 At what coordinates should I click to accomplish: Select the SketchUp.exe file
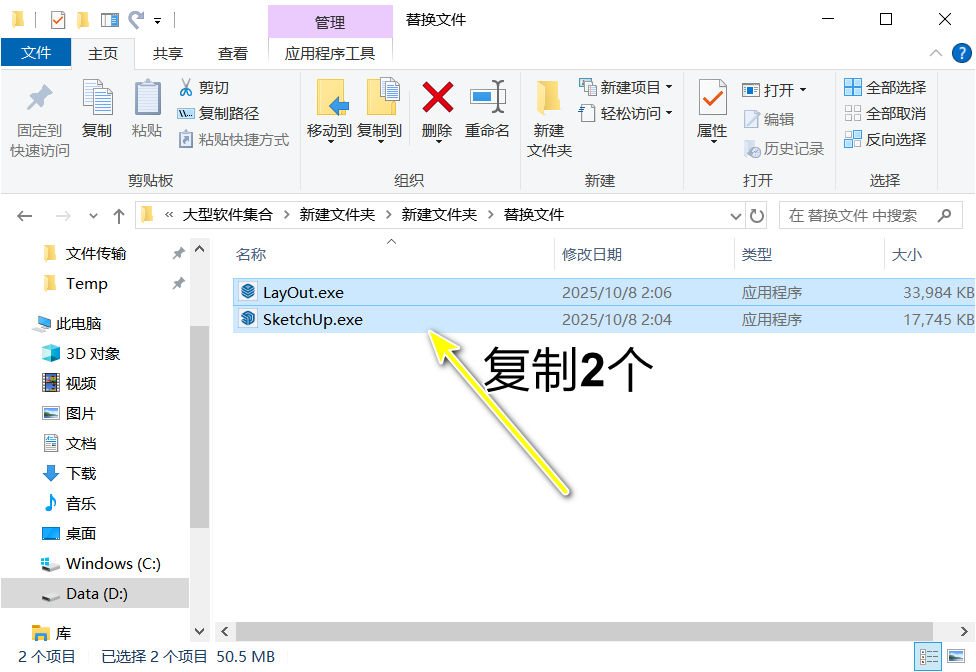point(604,319)
